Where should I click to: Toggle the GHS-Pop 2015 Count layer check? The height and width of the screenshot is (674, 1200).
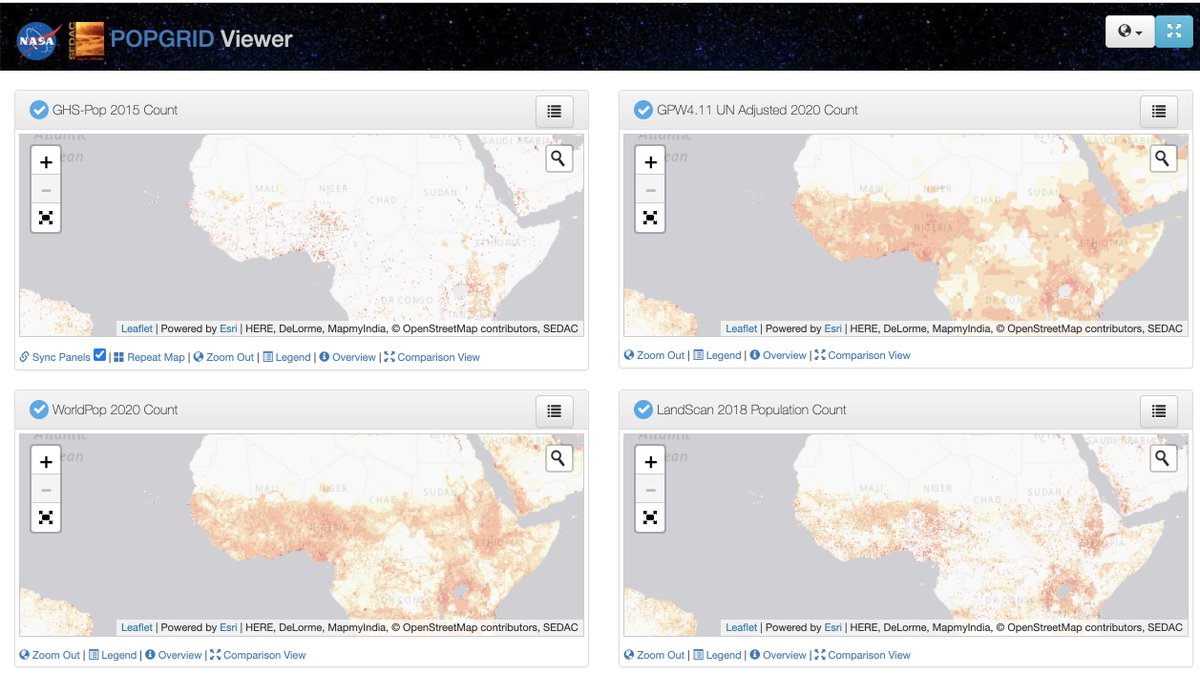coord(39,110)
